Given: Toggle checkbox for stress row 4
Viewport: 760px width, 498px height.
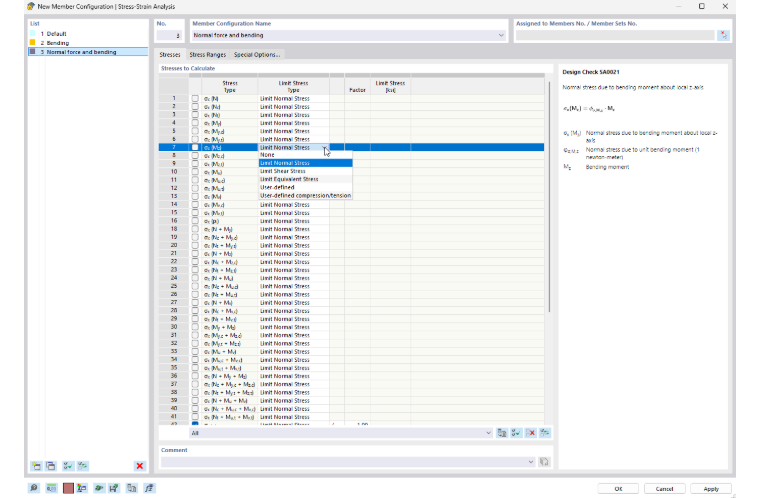Looking at the screenshot, I should 195,123.
